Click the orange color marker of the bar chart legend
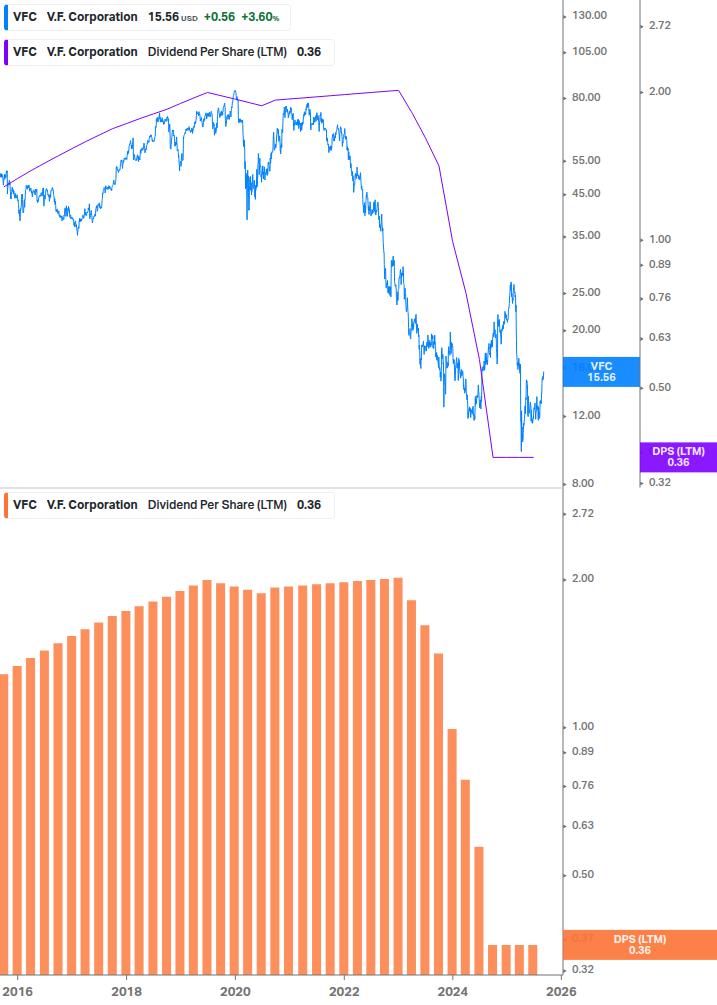 [x=6, y=505]
